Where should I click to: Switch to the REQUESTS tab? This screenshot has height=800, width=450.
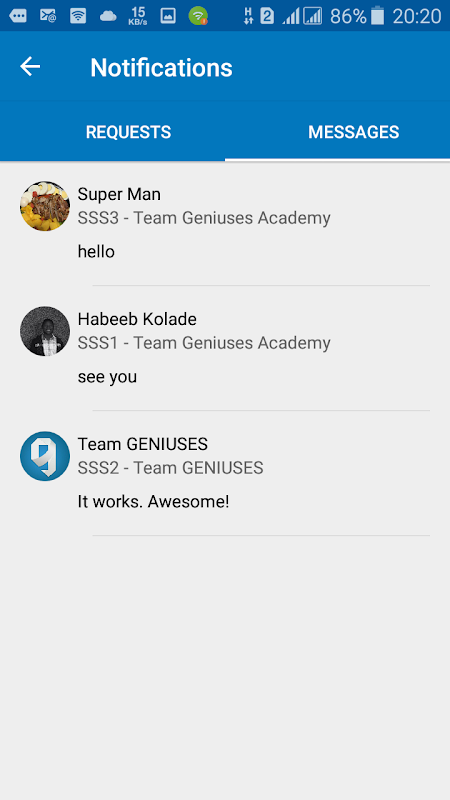pyautogui.click(x=128, y=132)
